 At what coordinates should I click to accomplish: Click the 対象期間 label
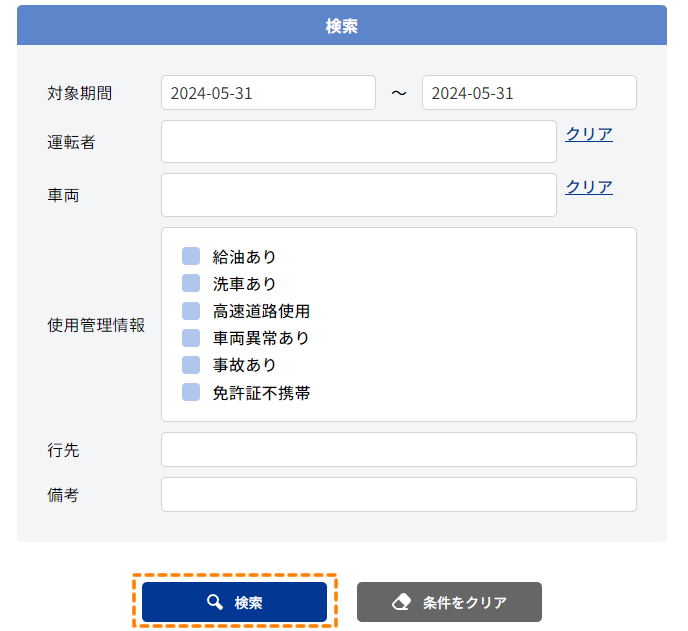pyautogui.click(x=80, y=93)
